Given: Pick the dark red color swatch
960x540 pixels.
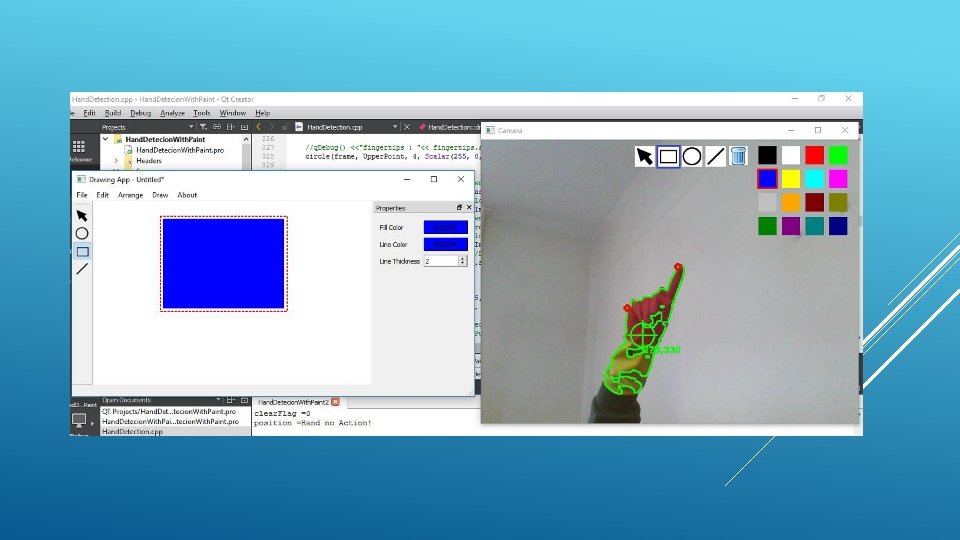Looking at the screenshot, I should [x=814, y=202].
